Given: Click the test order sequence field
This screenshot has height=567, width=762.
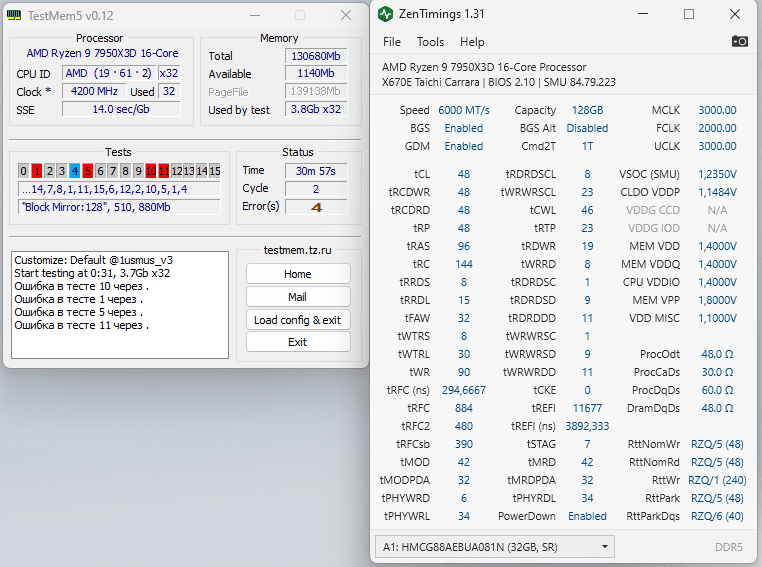Looking at the screenshot, I should point(119,189).
